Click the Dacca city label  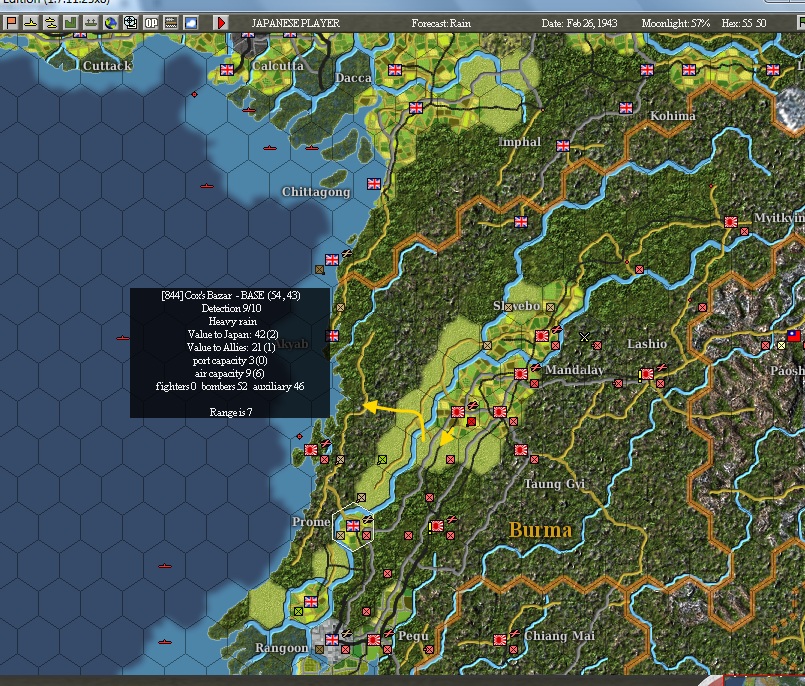click(x=353, y=78)
